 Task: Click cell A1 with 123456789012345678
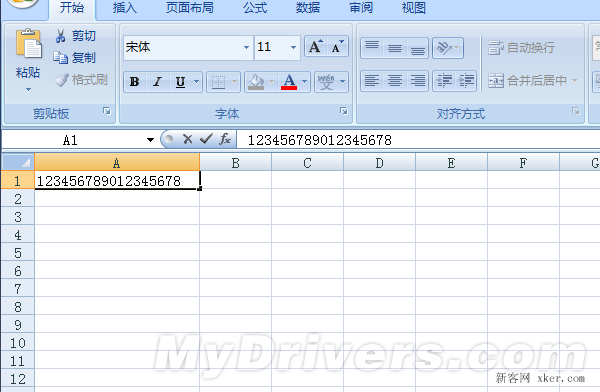coord(117,180)
